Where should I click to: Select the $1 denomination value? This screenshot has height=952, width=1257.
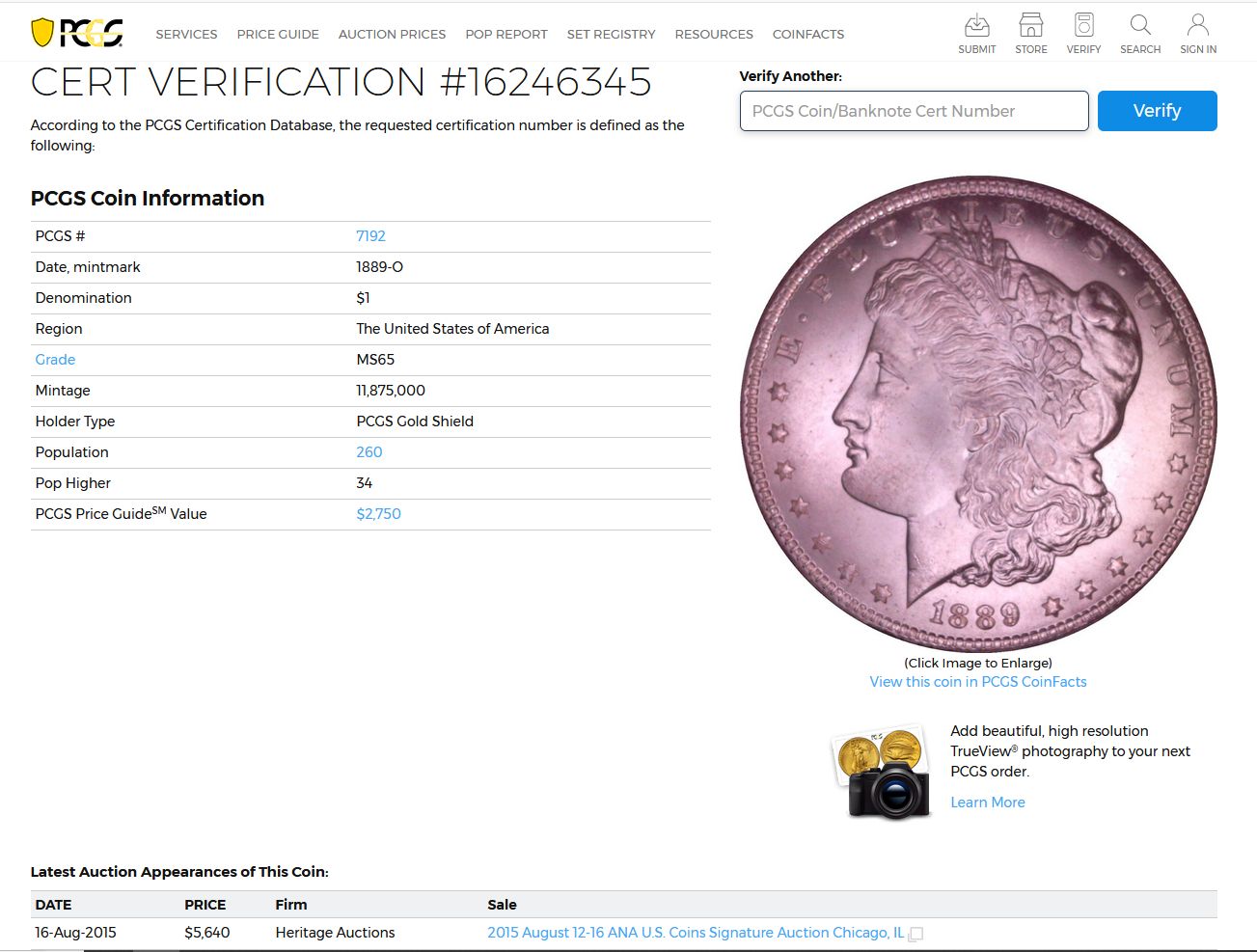coord(363,298)
